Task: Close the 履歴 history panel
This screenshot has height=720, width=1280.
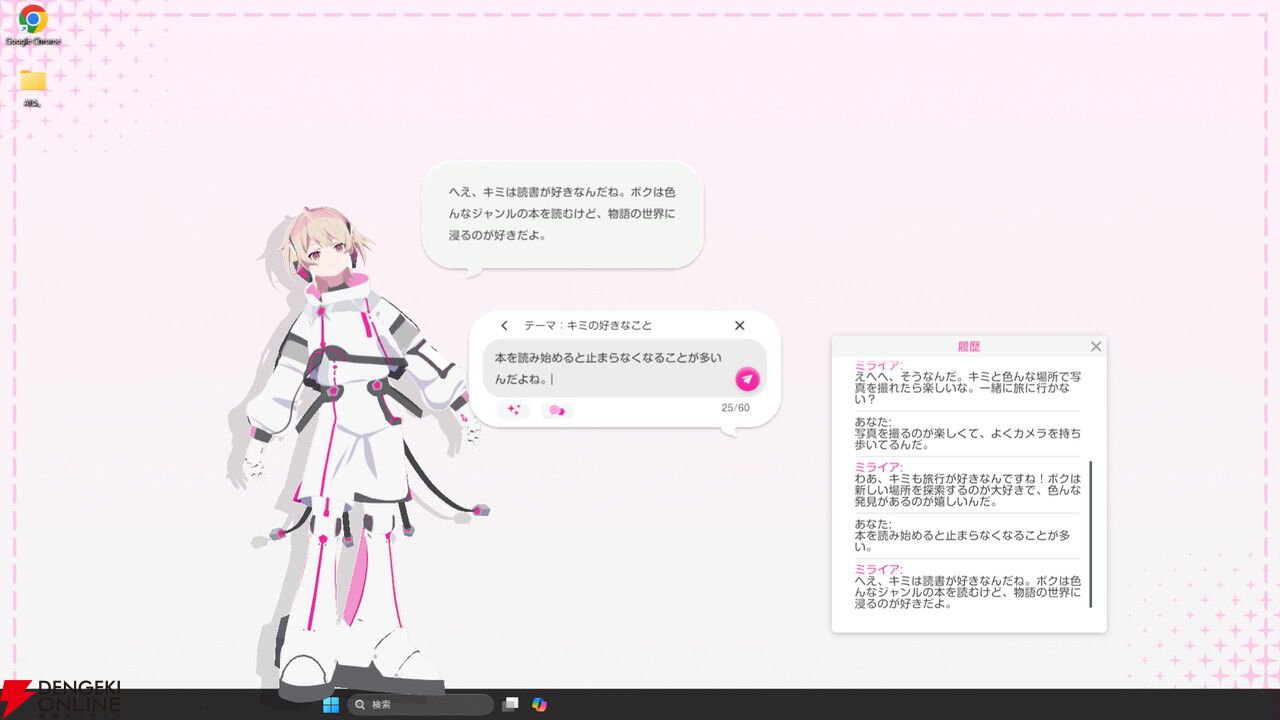Action: 1095,346
